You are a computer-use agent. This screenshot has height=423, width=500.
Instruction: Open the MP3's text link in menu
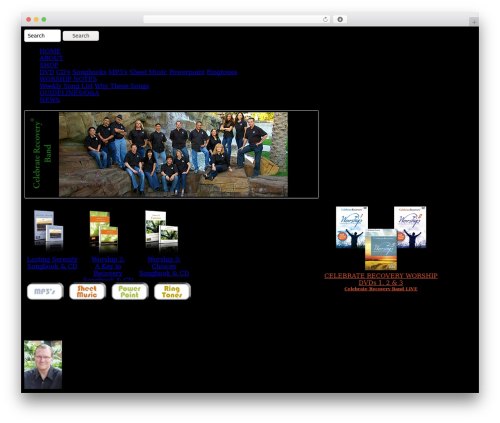[118, 72]
